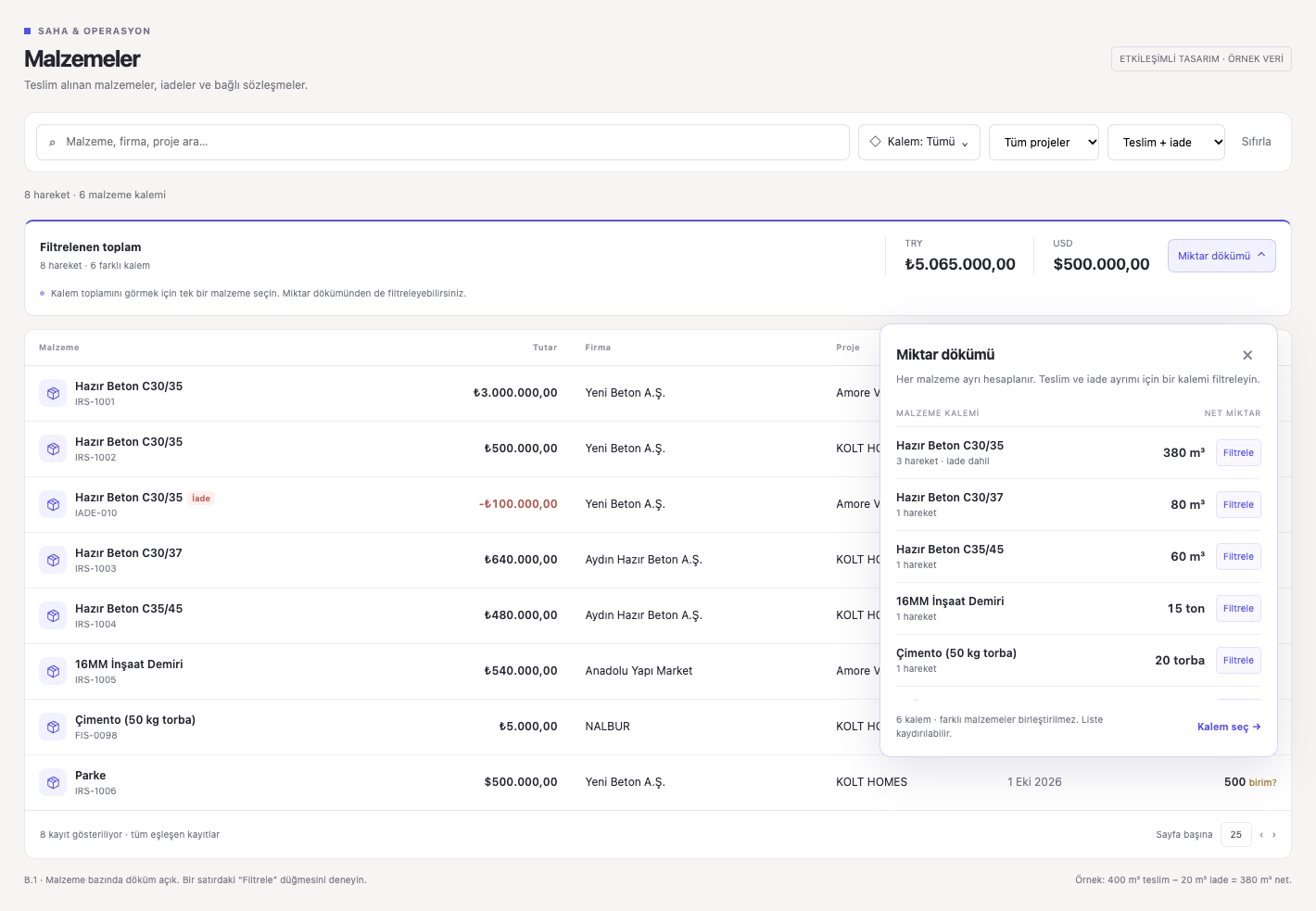The image size is (1316, 911).
Task: Sort by the Tutar column header
Action: (x=545, y=348)
